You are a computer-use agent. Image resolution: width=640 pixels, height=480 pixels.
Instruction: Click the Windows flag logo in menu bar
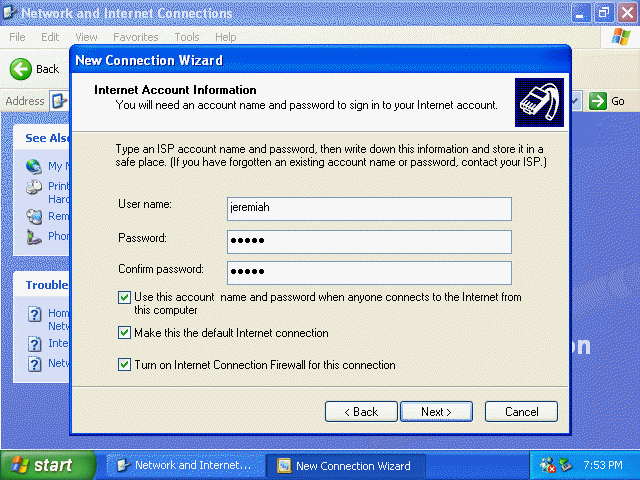pos(620,37)
